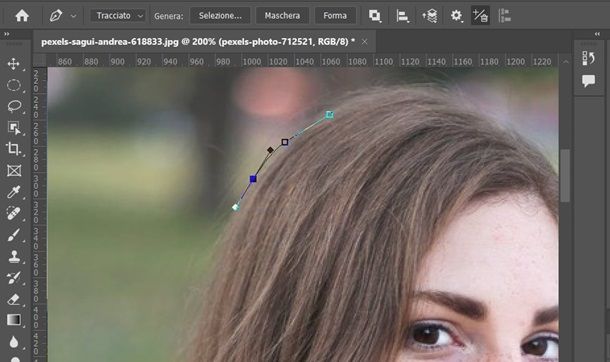The height and width of the screenshot is (362, 610).
Task: Toggle Auto Add/Delete anchor option
Action: pos(480,16)
